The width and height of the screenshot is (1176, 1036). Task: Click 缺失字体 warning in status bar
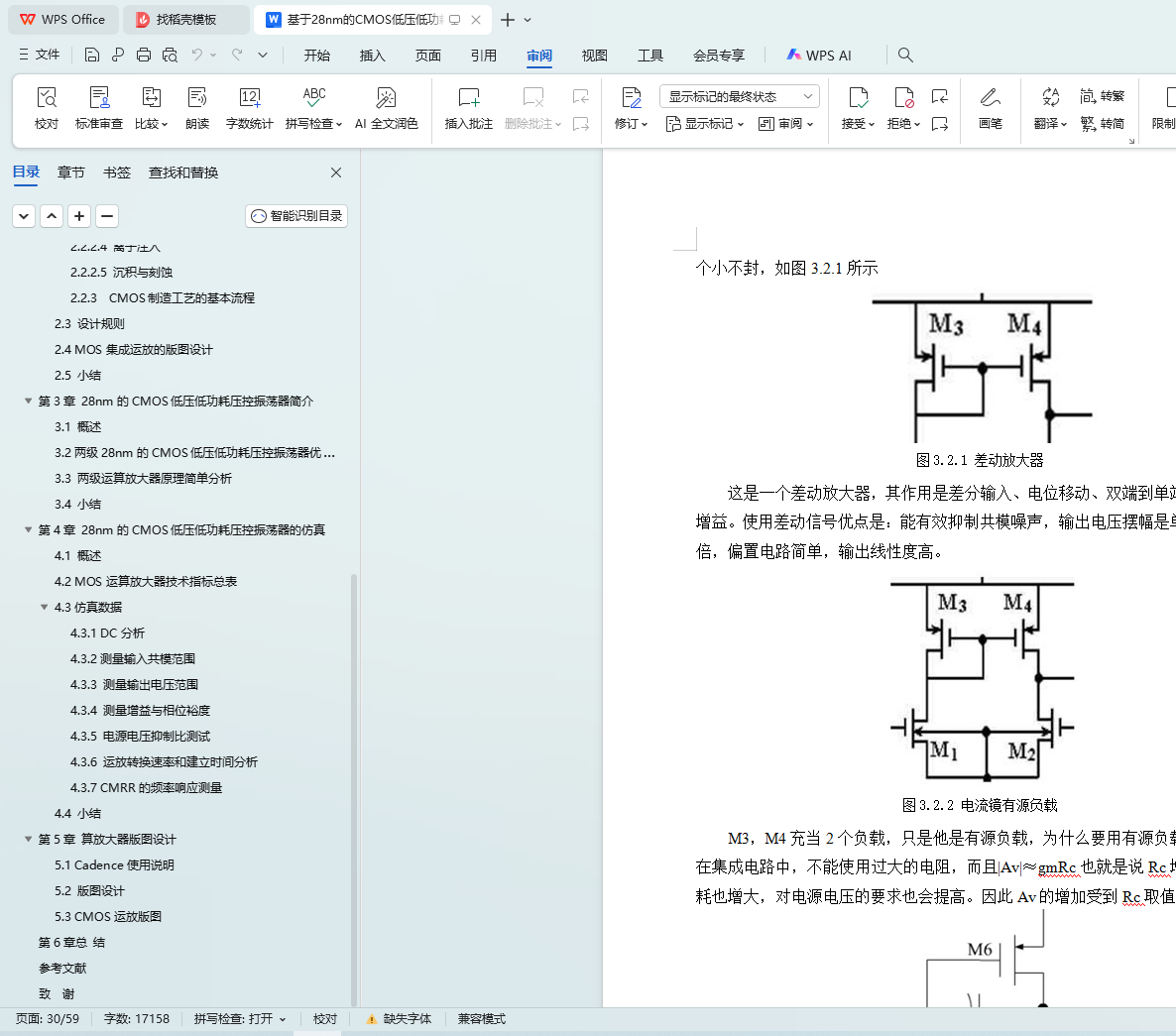click(x=399, y=1019)
